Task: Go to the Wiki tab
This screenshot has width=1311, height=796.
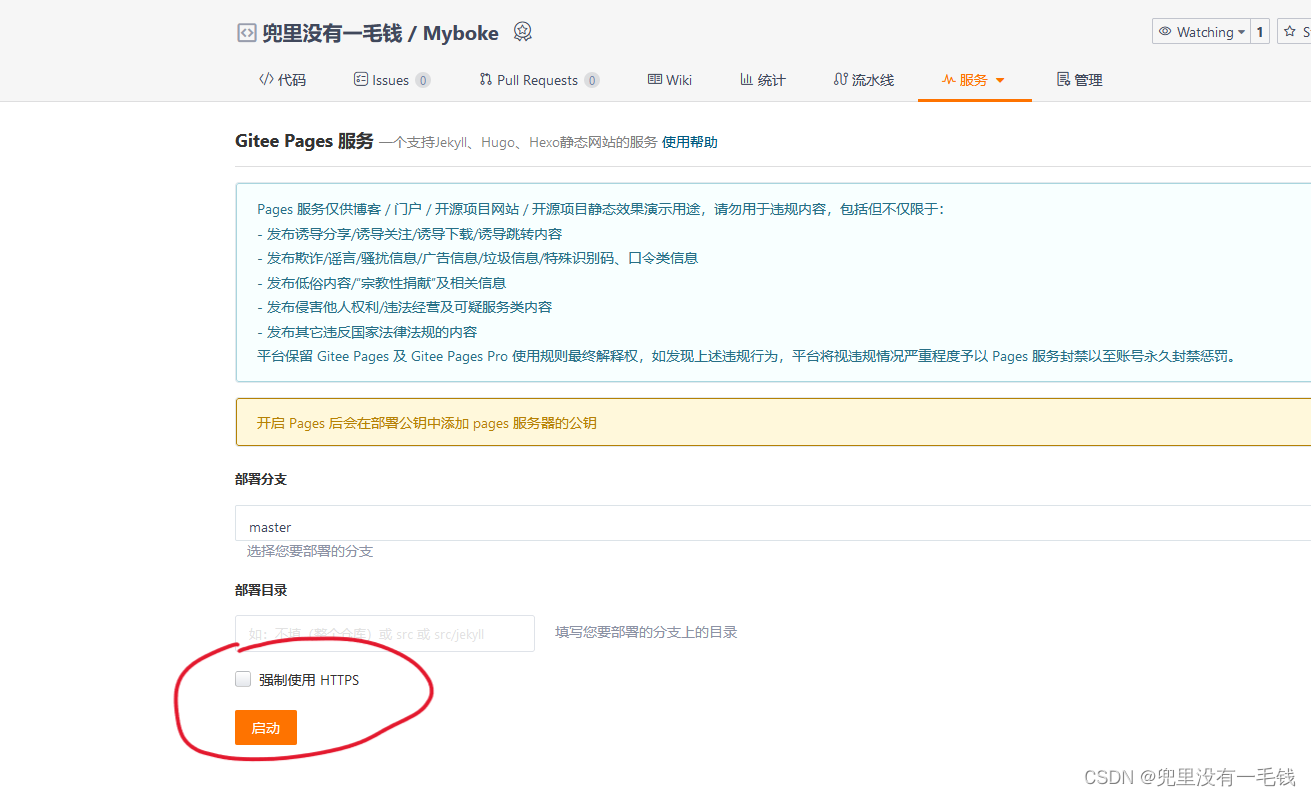Action: [670, 80]
